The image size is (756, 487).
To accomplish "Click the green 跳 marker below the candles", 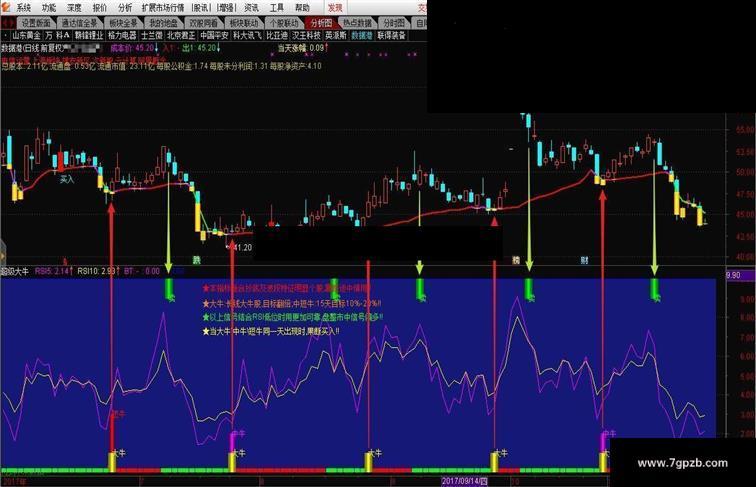I will (x=196, y=260).
